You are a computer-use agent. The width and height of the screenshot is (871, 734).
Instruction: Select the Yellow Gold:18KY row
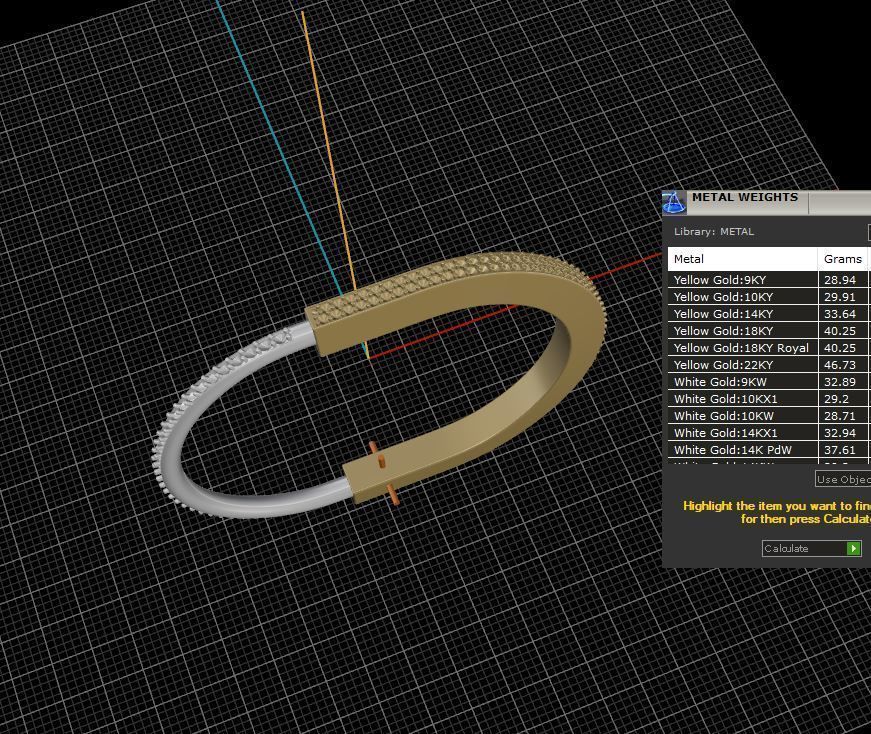pos(769,331)
